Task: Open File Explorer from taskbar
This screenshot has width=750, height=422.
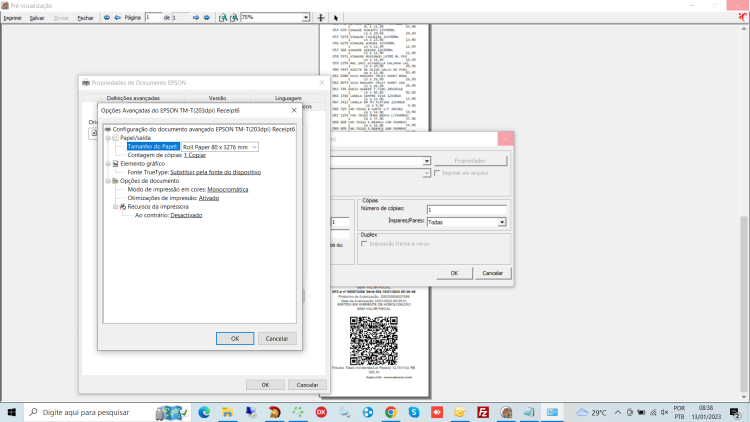Action: coord(228,412)
